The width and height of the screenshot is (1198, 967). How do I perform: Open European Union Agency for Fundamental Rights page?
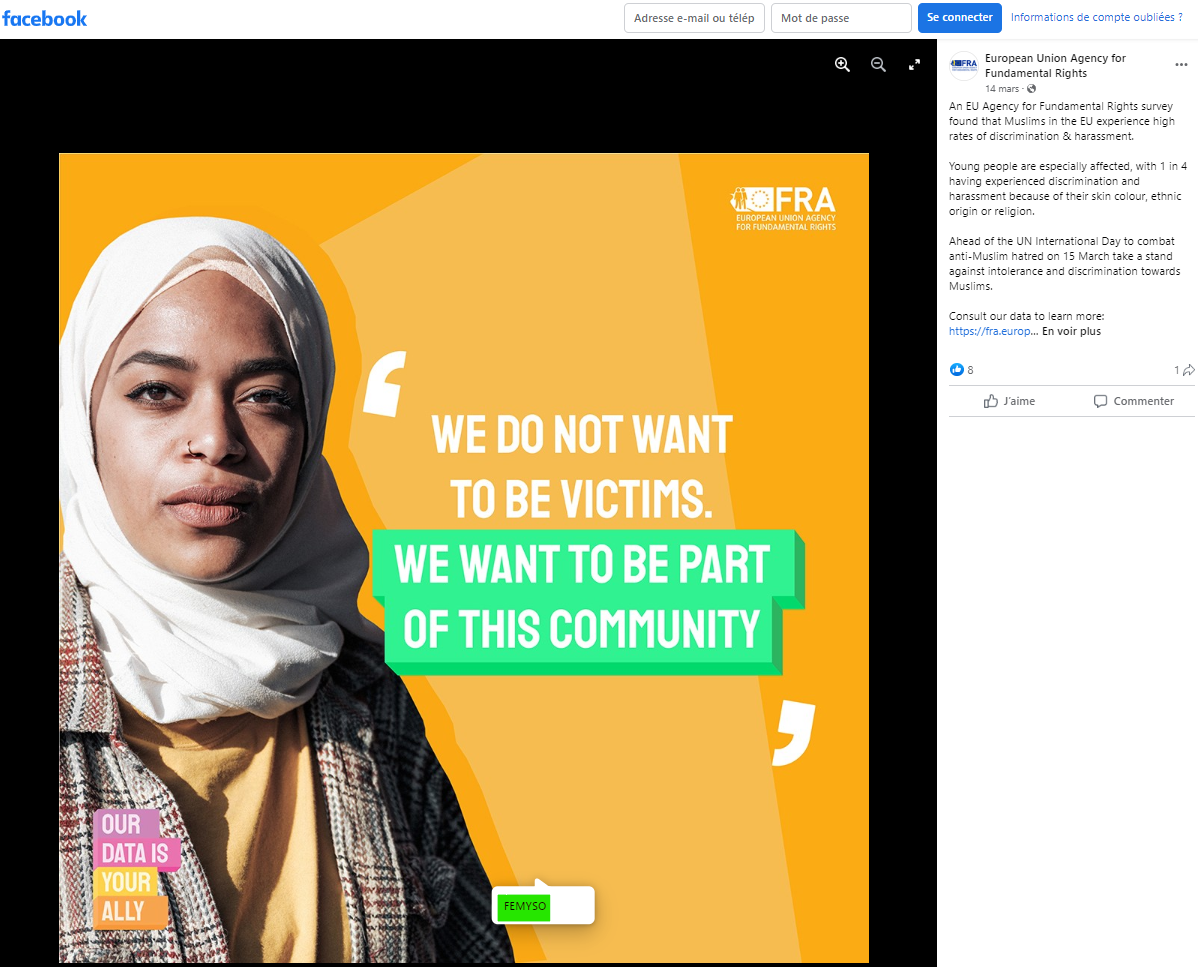pos(1055,66)
